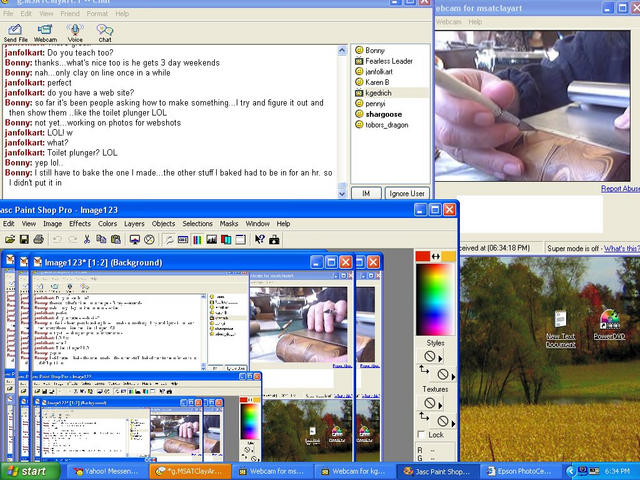
Task: Click the context Help arrow-question icon
Action: [260, 239]
